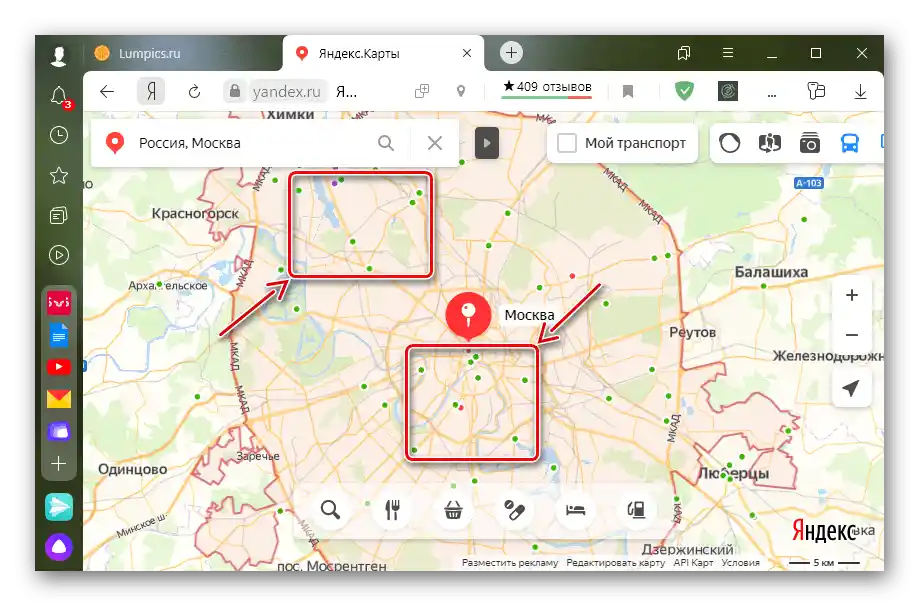Click Балашиха label on map
The image size is (919, 606).
coord(771,272)
